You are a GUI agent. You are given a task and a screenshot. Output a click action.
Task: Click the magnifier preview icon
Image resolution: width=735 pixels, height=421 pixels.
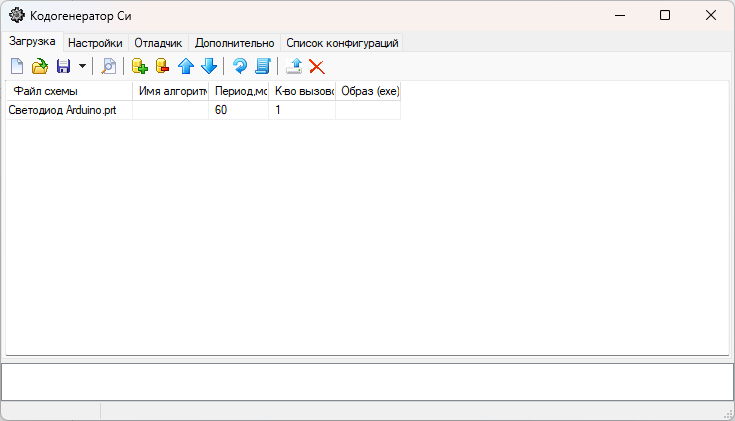pyautogui.click(x=108, y=67)
